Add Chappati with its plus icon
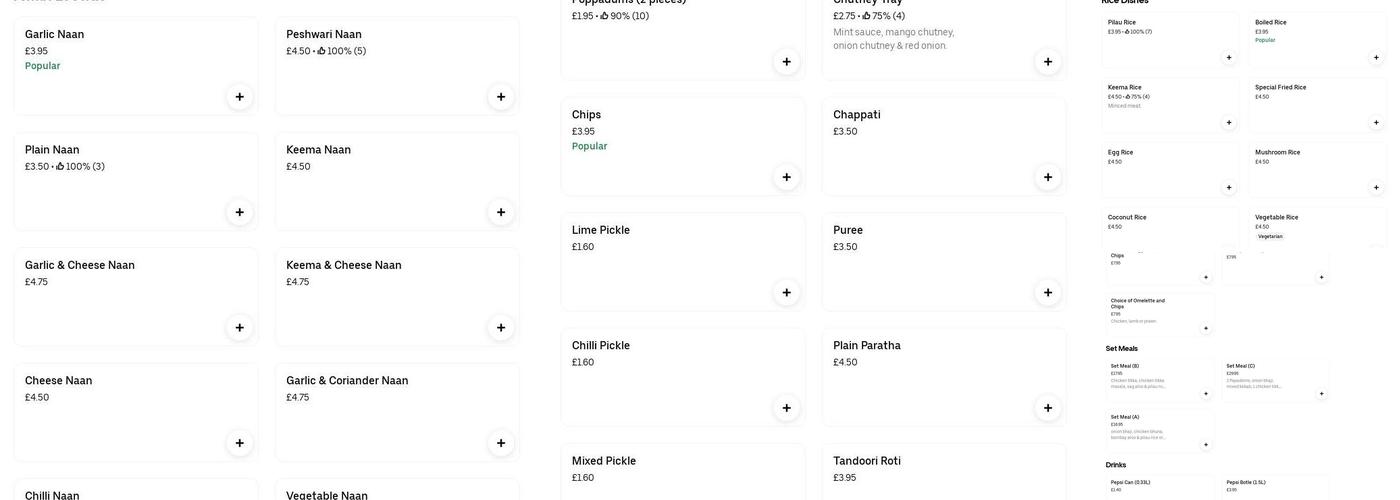Viewport: 1400px width, 500px height. pos(1048,177)
